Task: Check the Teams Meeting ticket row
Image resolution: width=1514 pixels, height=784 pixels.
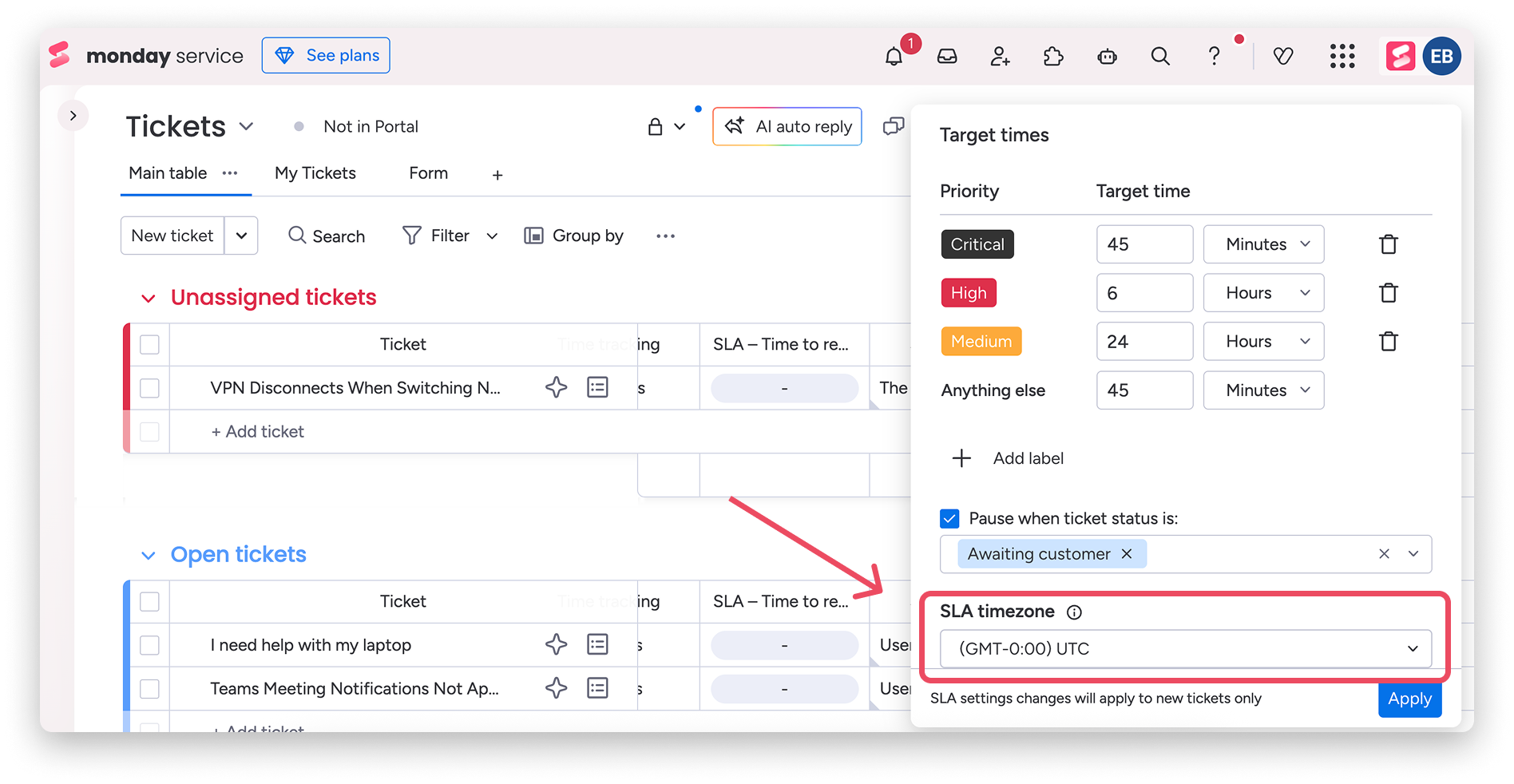Action: 149,688
